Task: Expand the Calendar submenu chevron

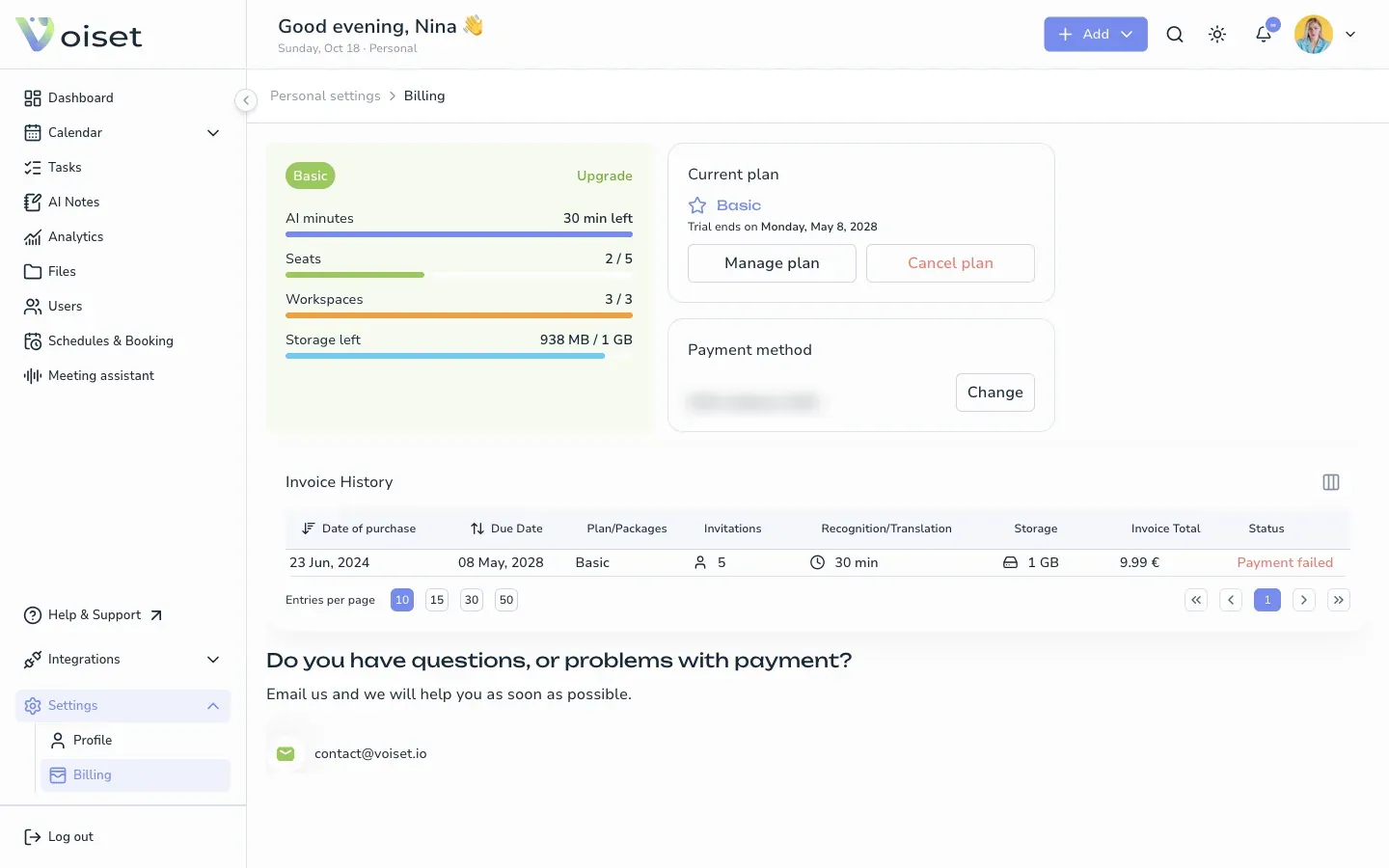Action: click(x=213, y=133)
